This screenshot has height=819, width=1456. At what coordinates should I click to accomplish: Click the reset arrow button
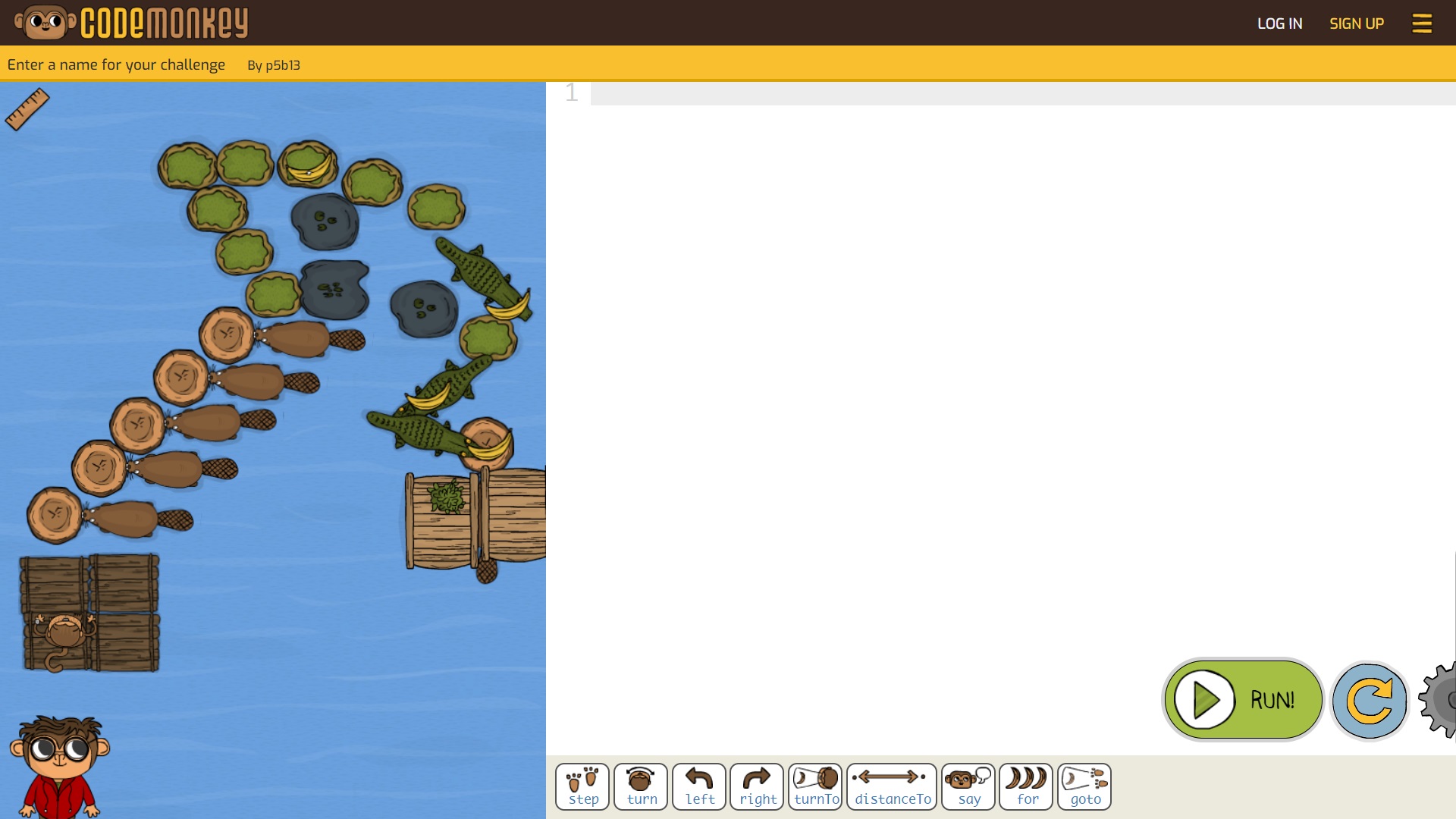point(1370,700)
